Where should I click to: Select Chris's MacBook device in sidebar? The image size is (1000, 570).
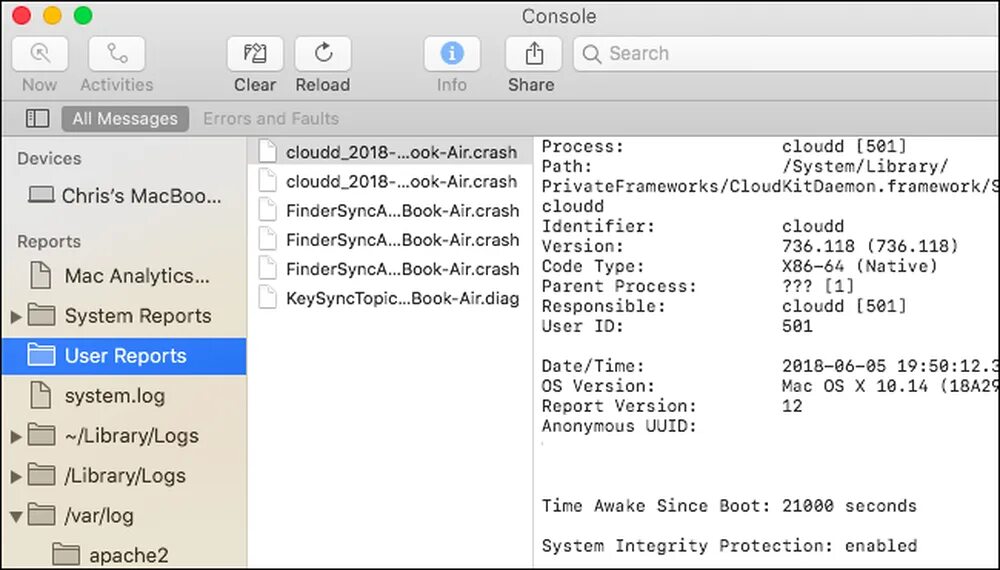(x=124, y=196)
